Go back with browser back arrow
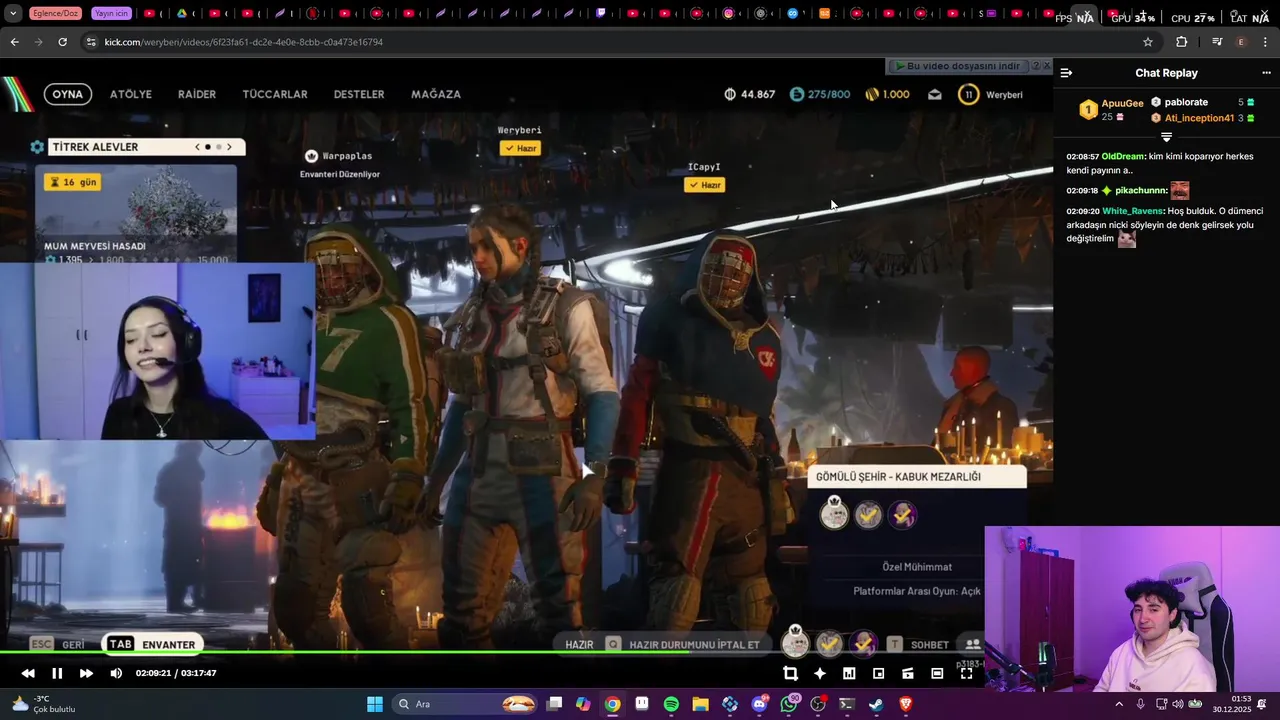1280x720 pixels. coord(14,42)
